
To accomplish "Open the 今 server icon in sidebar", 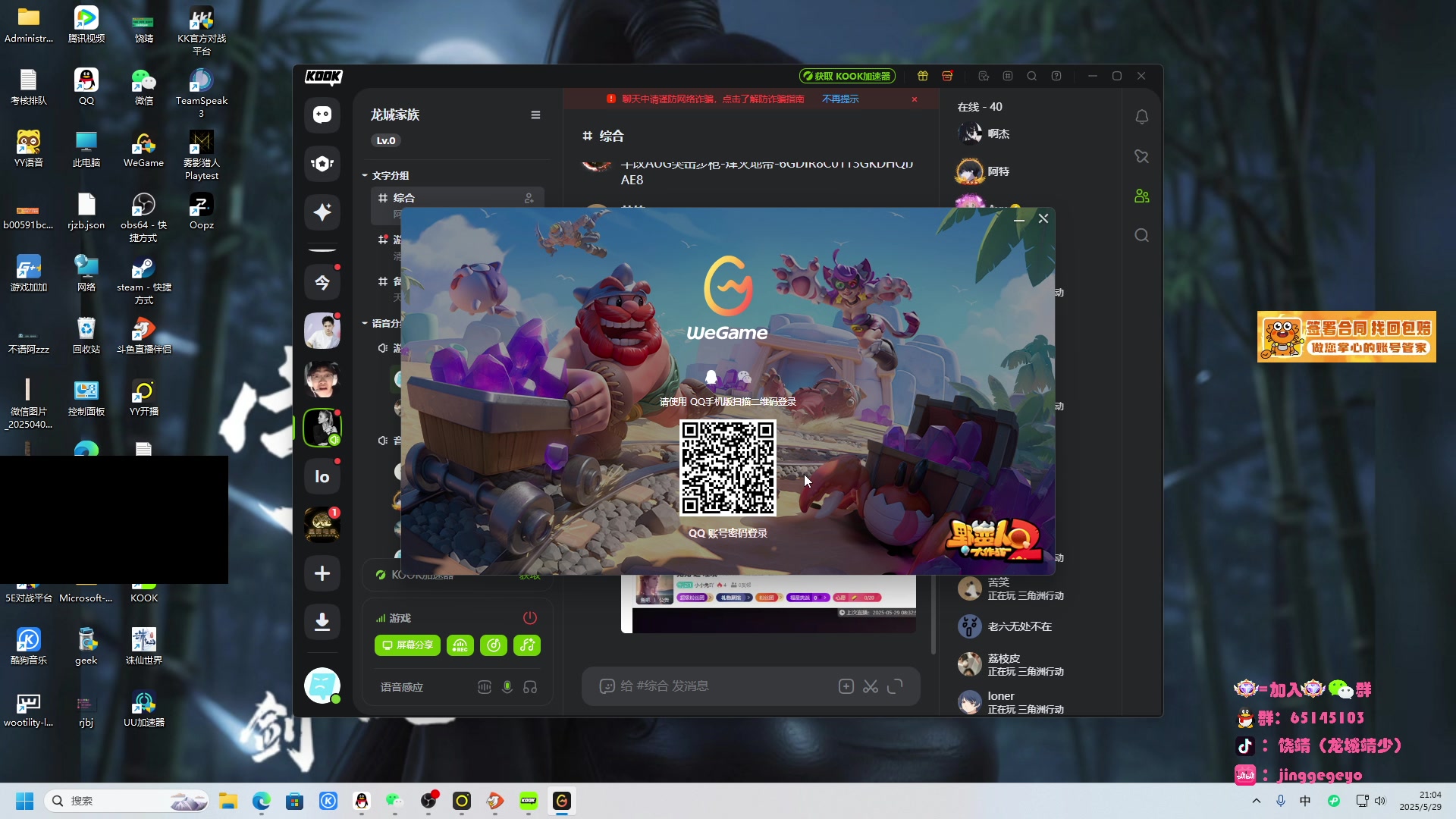I will pos(322,282).
